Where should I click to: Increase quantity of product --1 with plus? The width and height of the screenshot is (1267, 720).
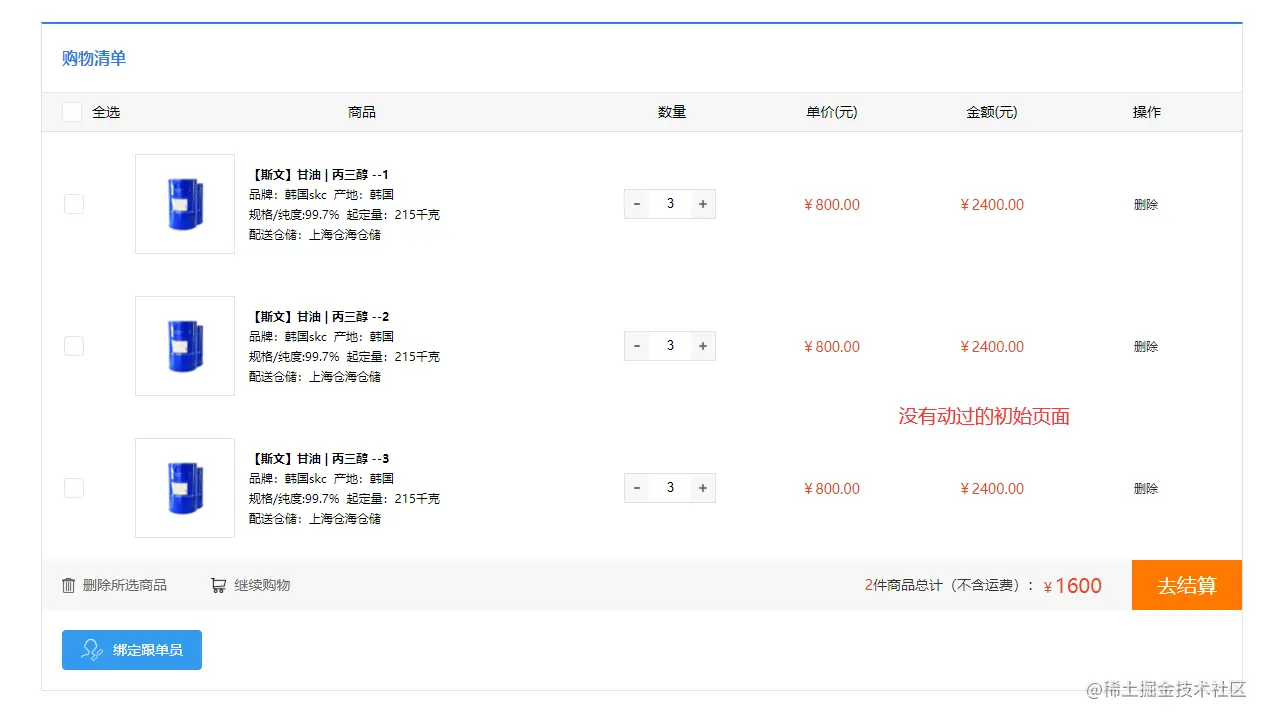coord(703,204)
